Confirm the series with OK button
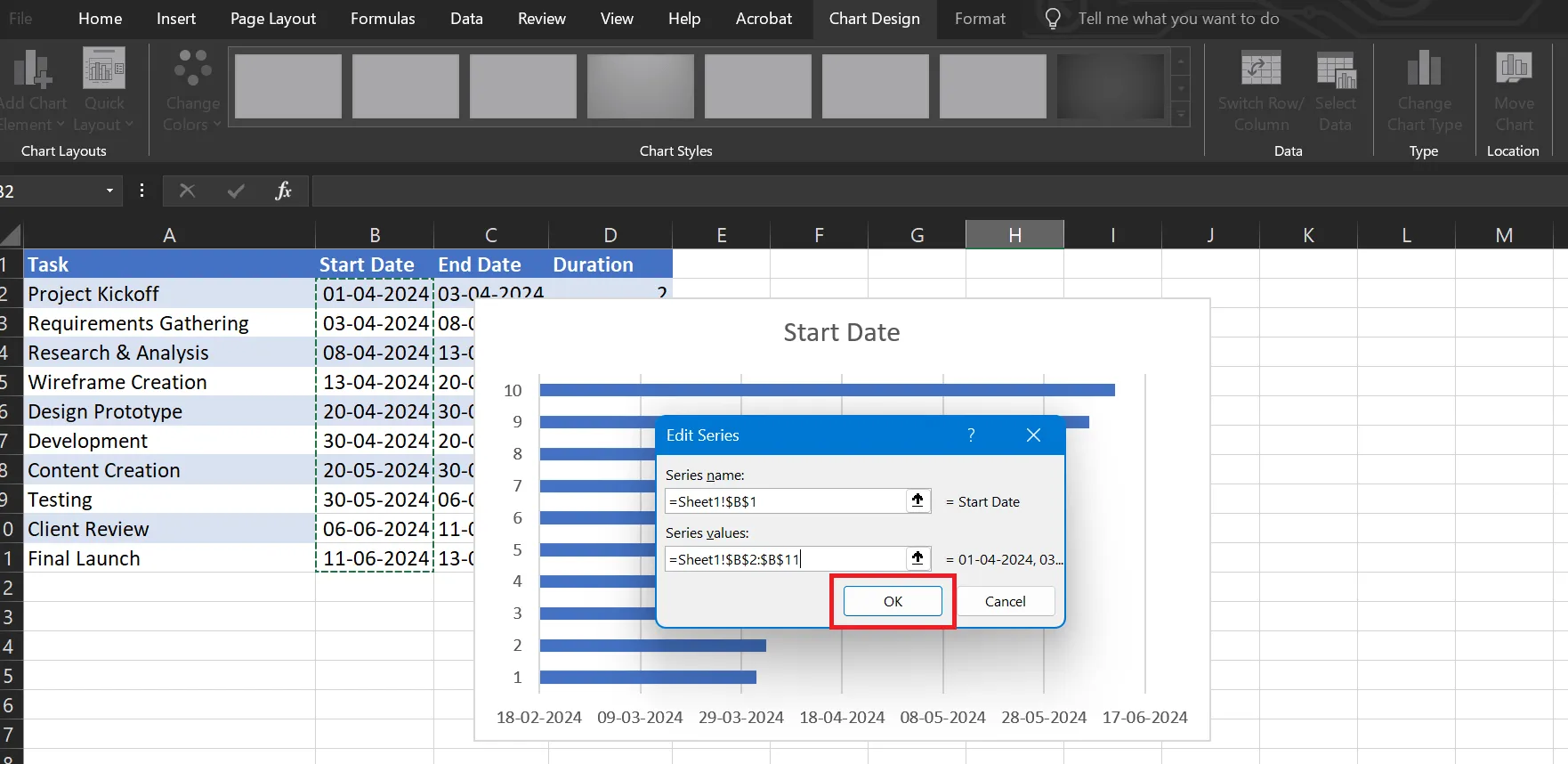The width and height of the screenshot is (1568, 764). (x=893, y=601)
